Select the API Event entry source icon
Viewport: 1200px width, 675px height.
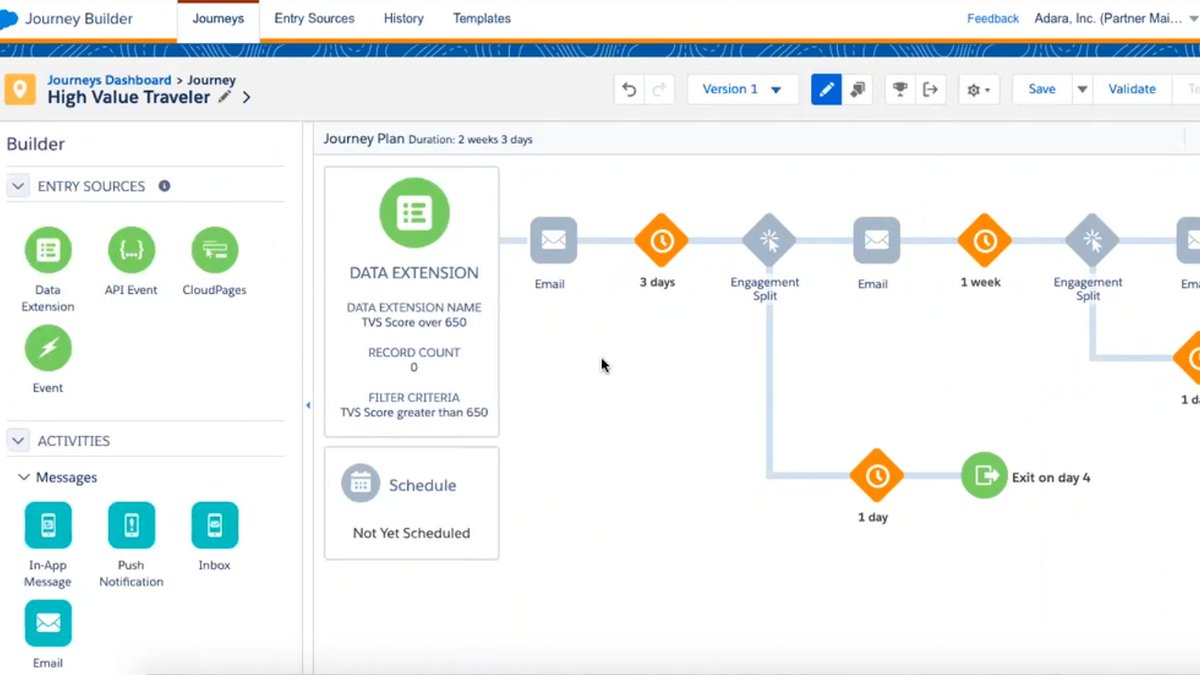pyautogui.click(x=131, y=250)
